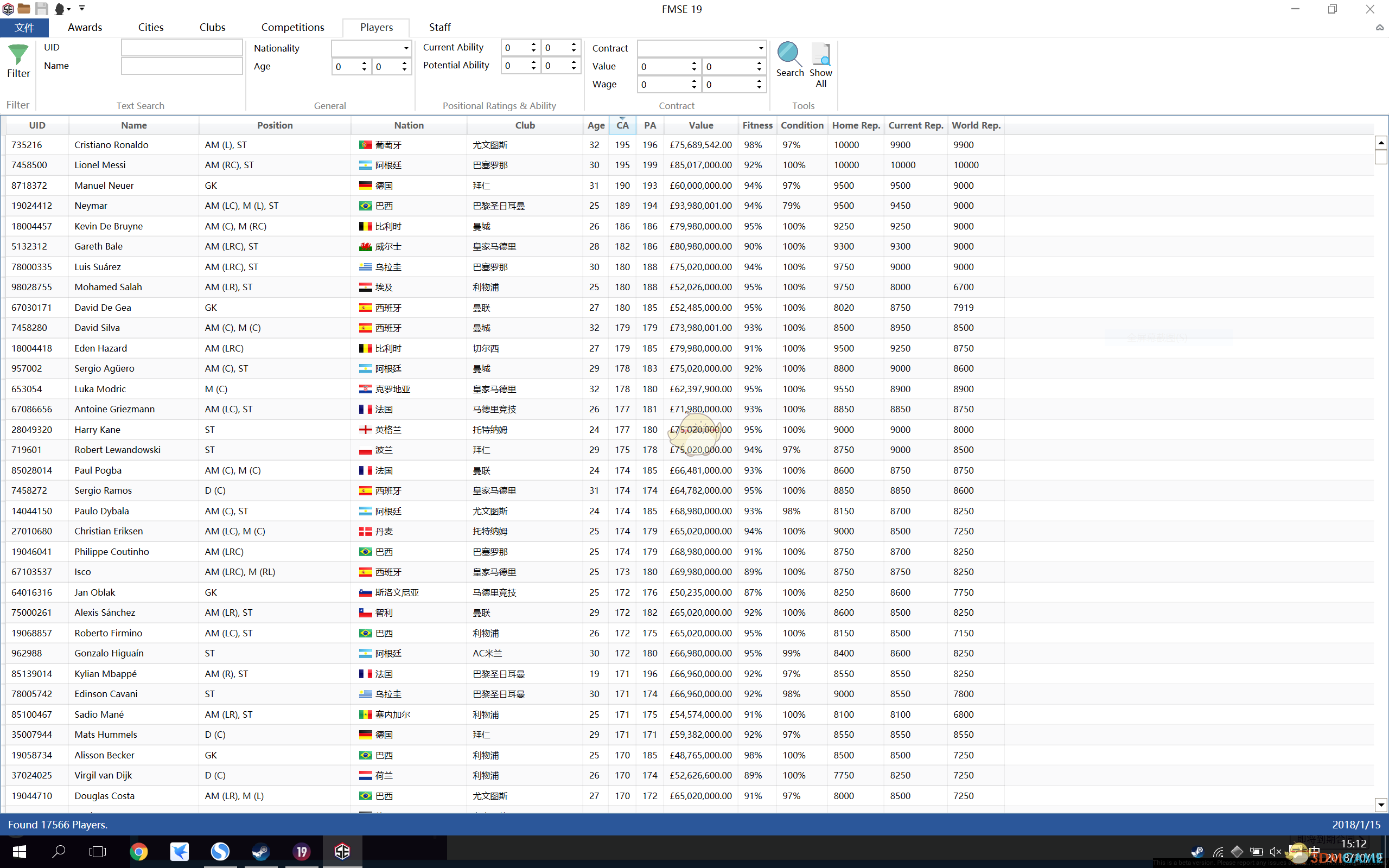The width and height of the screenshot is (1389, 868).
Task: Sort by the PA column header
Action: tap(649, 125)
